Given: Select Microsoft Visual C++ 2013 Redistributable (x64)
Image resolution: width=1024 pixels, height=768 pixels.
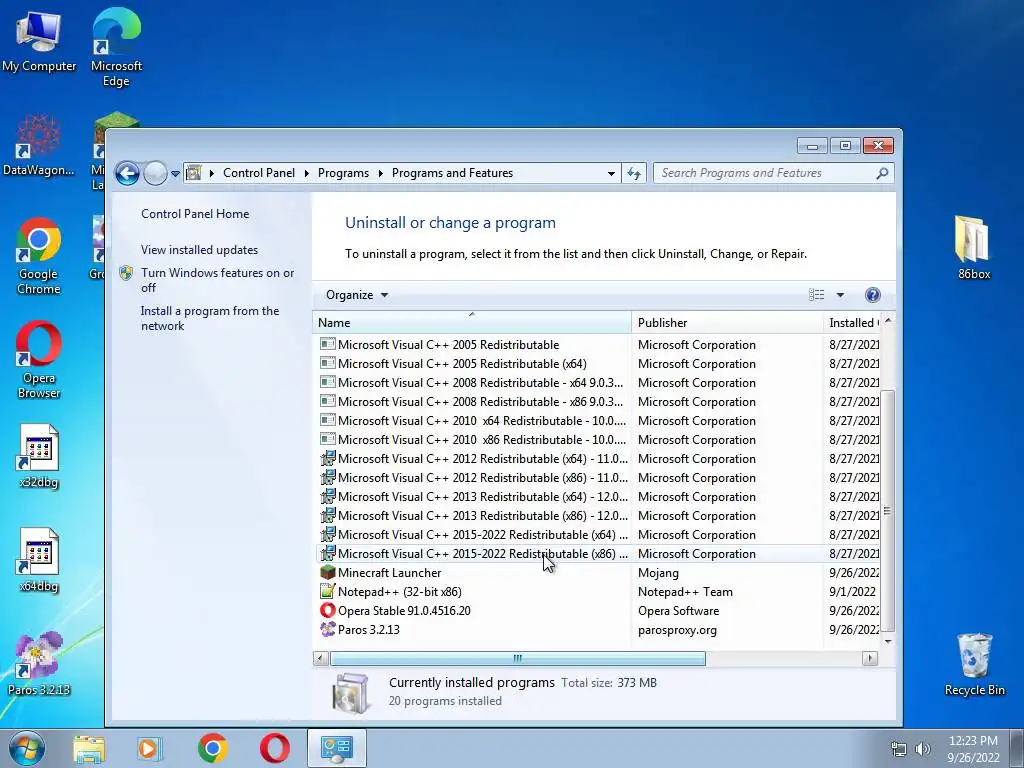Looking at the screenshot, I should [598, 496].
